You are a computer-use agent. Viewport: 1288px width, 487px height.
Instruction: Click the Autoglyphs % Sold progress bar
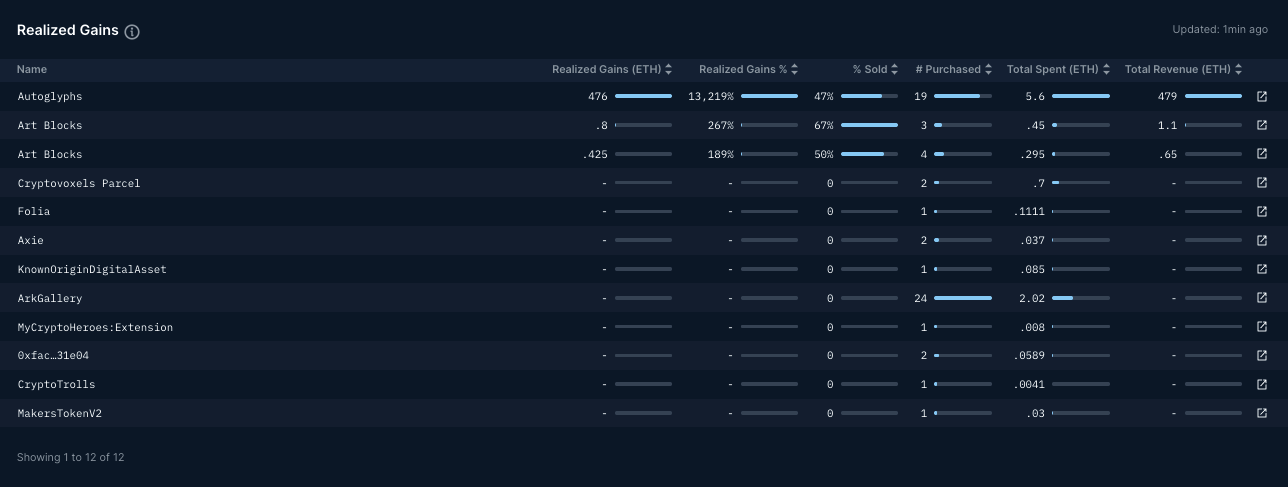(869, 96)
